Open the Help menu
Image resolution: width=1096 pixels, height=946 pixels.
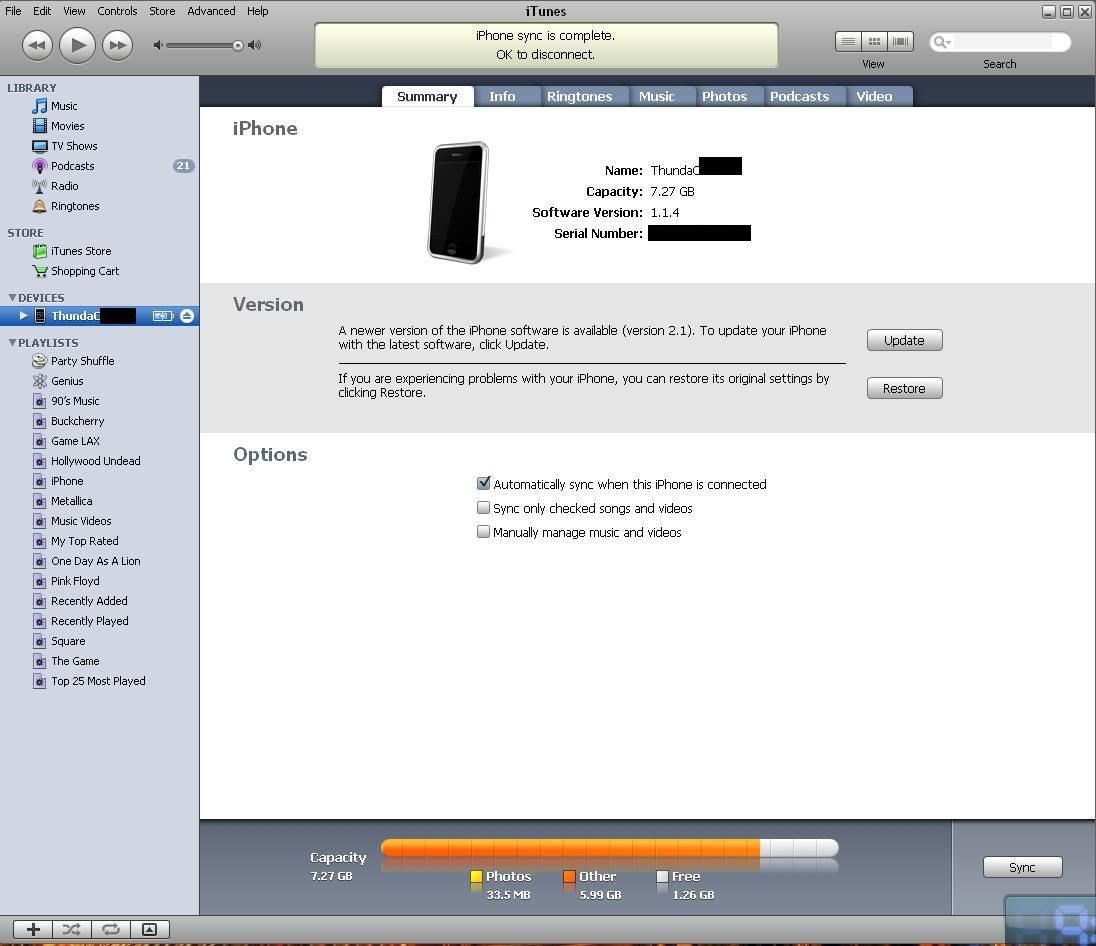(x=257, y=10)
